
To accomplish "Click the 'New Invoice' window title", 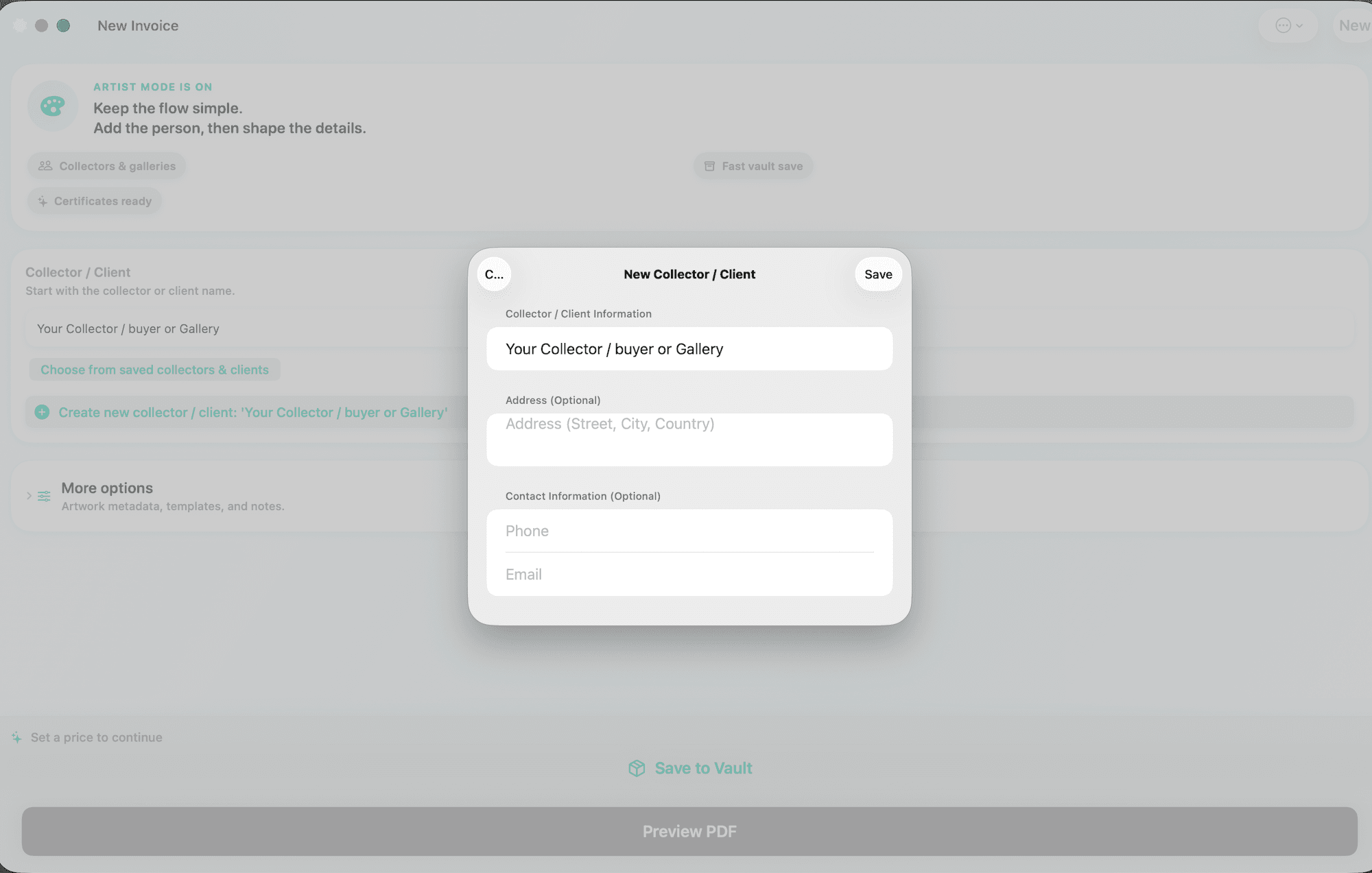I will (x=138, y=25).
